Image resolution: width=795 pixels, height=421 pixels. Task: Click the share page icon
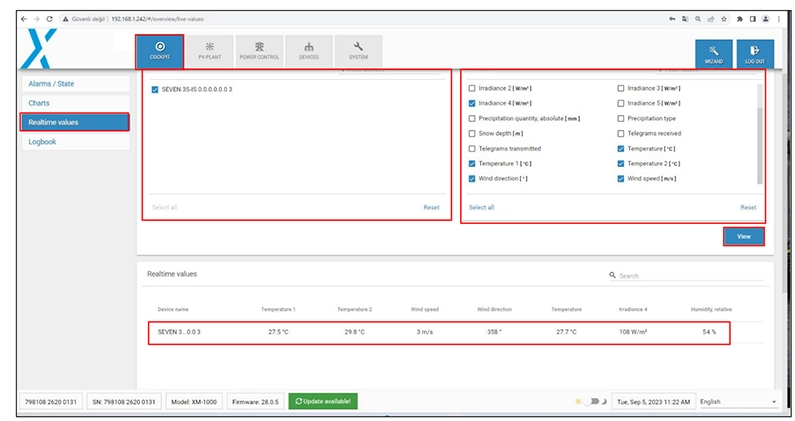711,19
